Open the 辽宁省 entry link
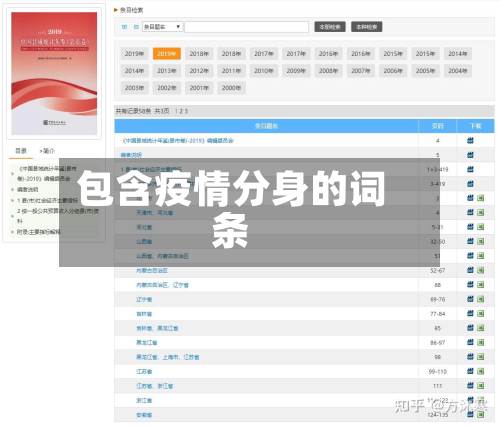Viewport: 500px width, 426px height. click(x=144, y=299)
